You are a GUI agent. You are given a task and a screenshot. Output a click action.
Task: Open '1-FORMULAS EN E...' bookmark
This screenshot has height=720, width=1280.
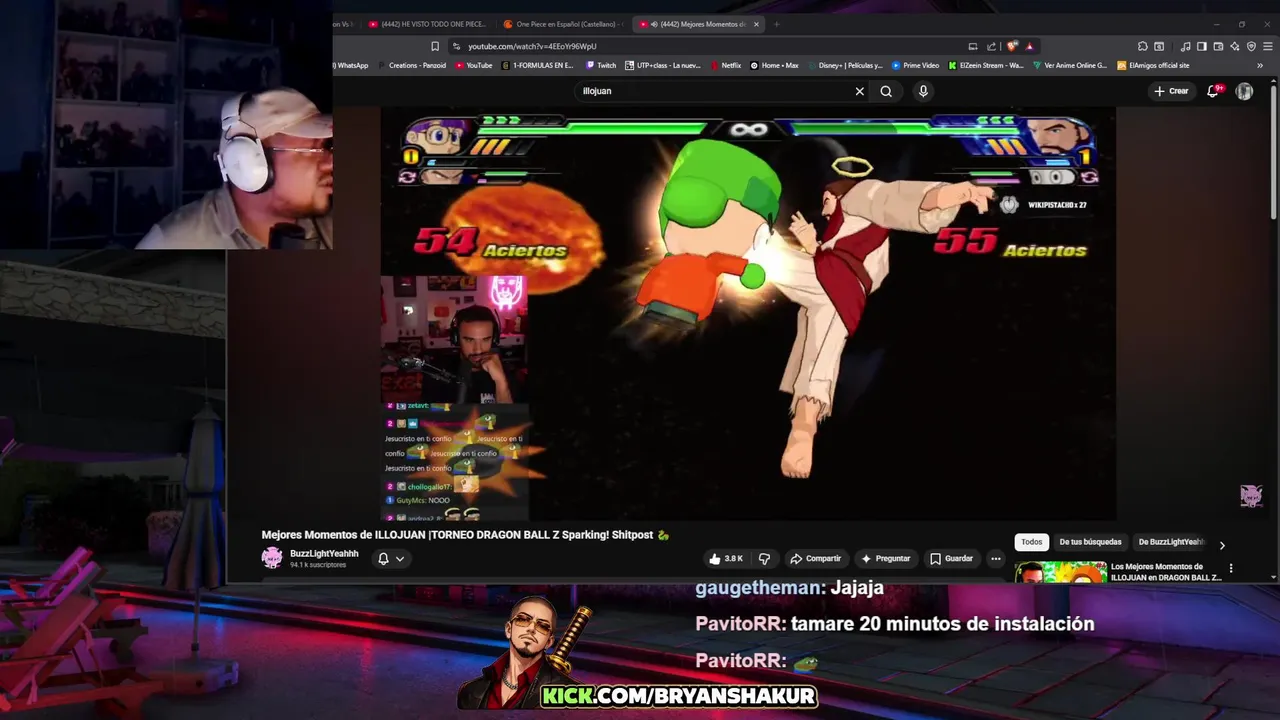[x=537, y=66]
